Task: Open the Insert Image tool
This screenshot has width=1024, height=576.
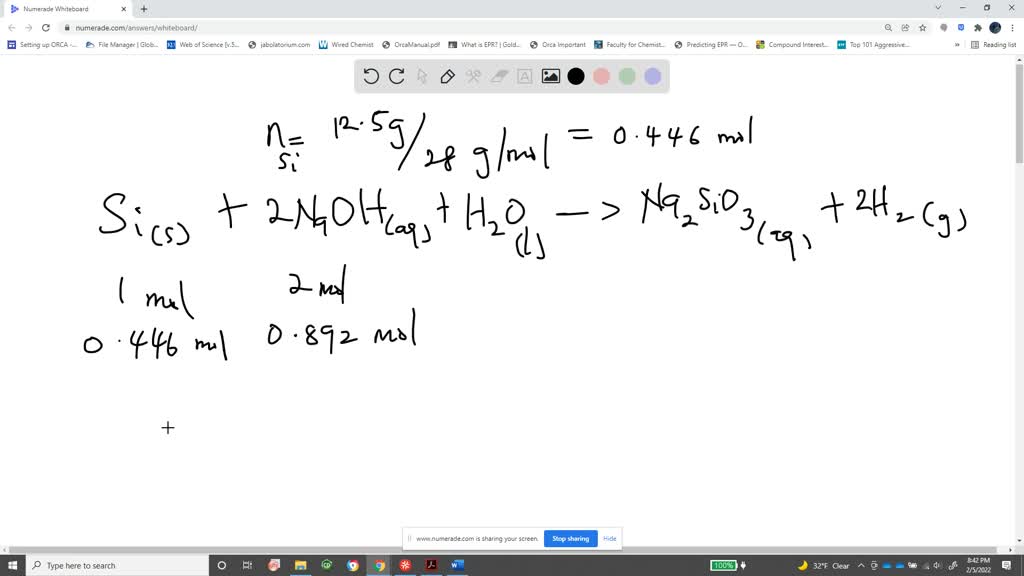Action: (x=550, y=76)
